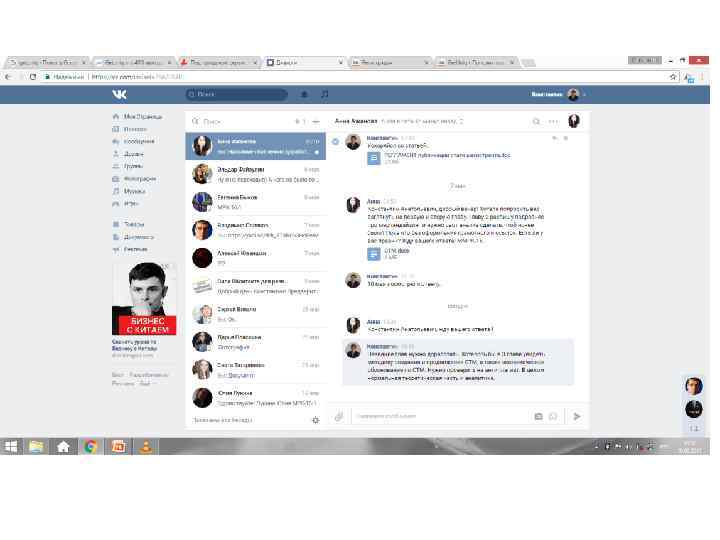Expand the profile menu arrow in header
The height and width of the screenshot is (540, 720).
pyautogui.click(x=584, y=95)
